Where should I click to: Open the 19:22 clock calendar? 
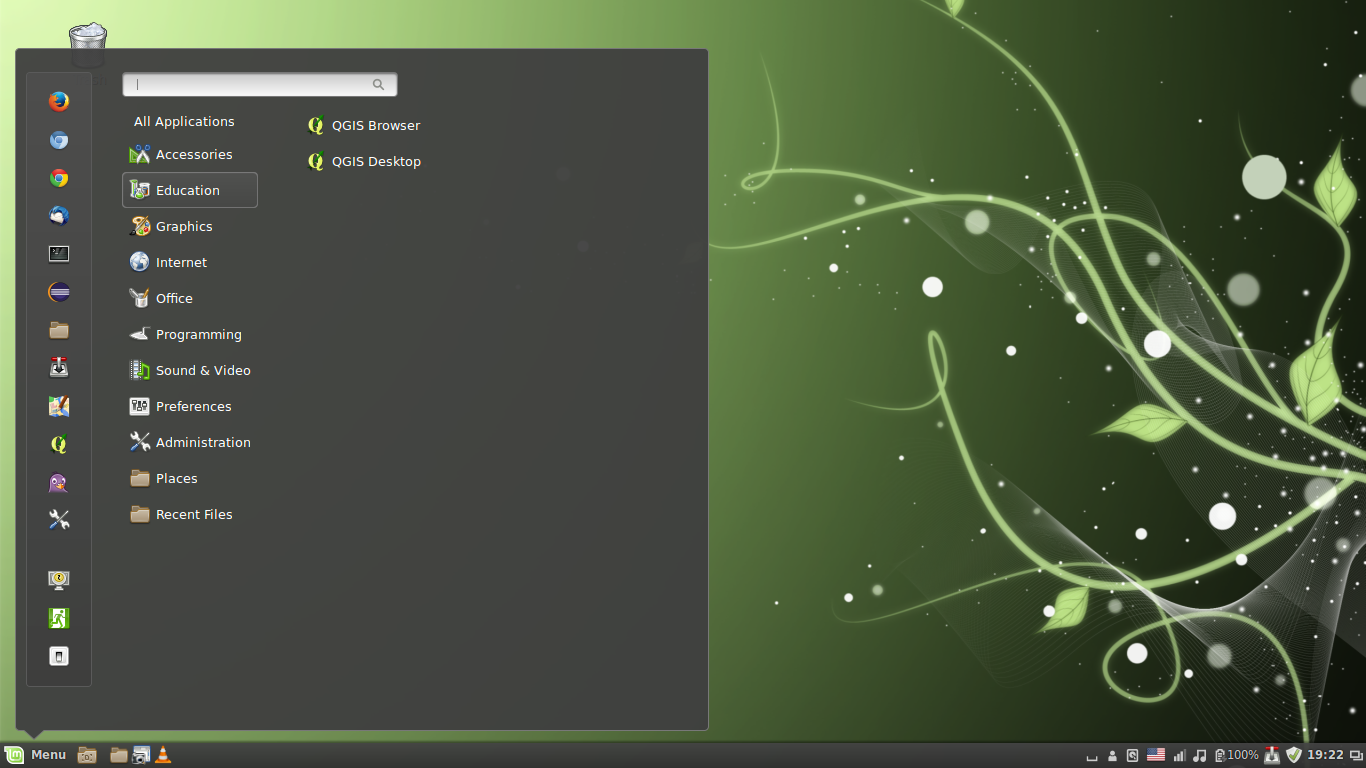tap(1325, 755)
